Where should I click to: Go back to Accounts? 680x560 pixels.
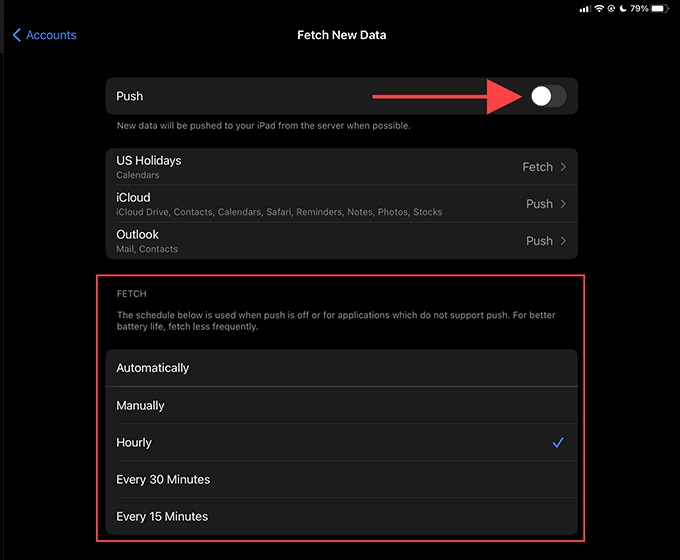(44, 35)
